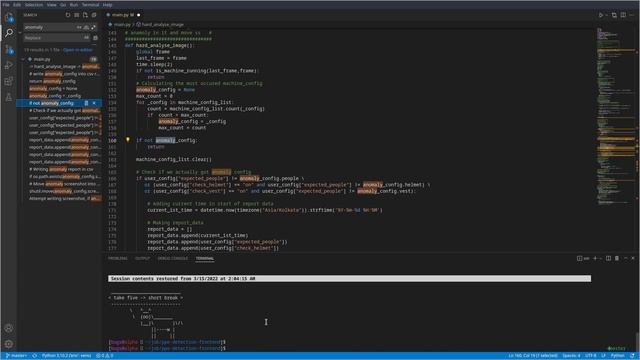The width and height of the screenshot is (640, 360).
Task: Split the terminal panel
Action: (608, 258)
